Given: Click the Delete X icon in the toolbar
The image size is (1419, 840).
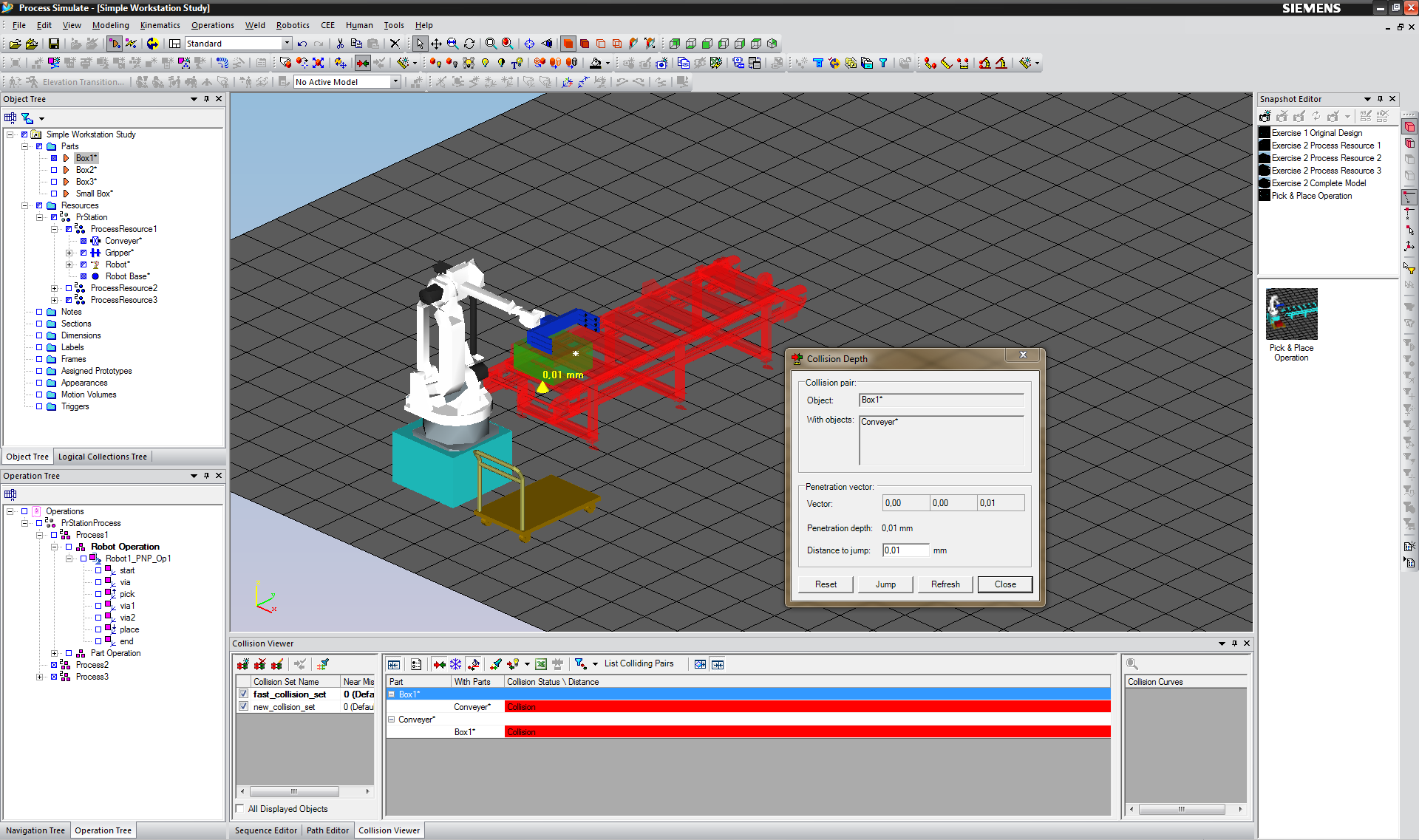Looking at the screenshot, I should coord(395,44).
